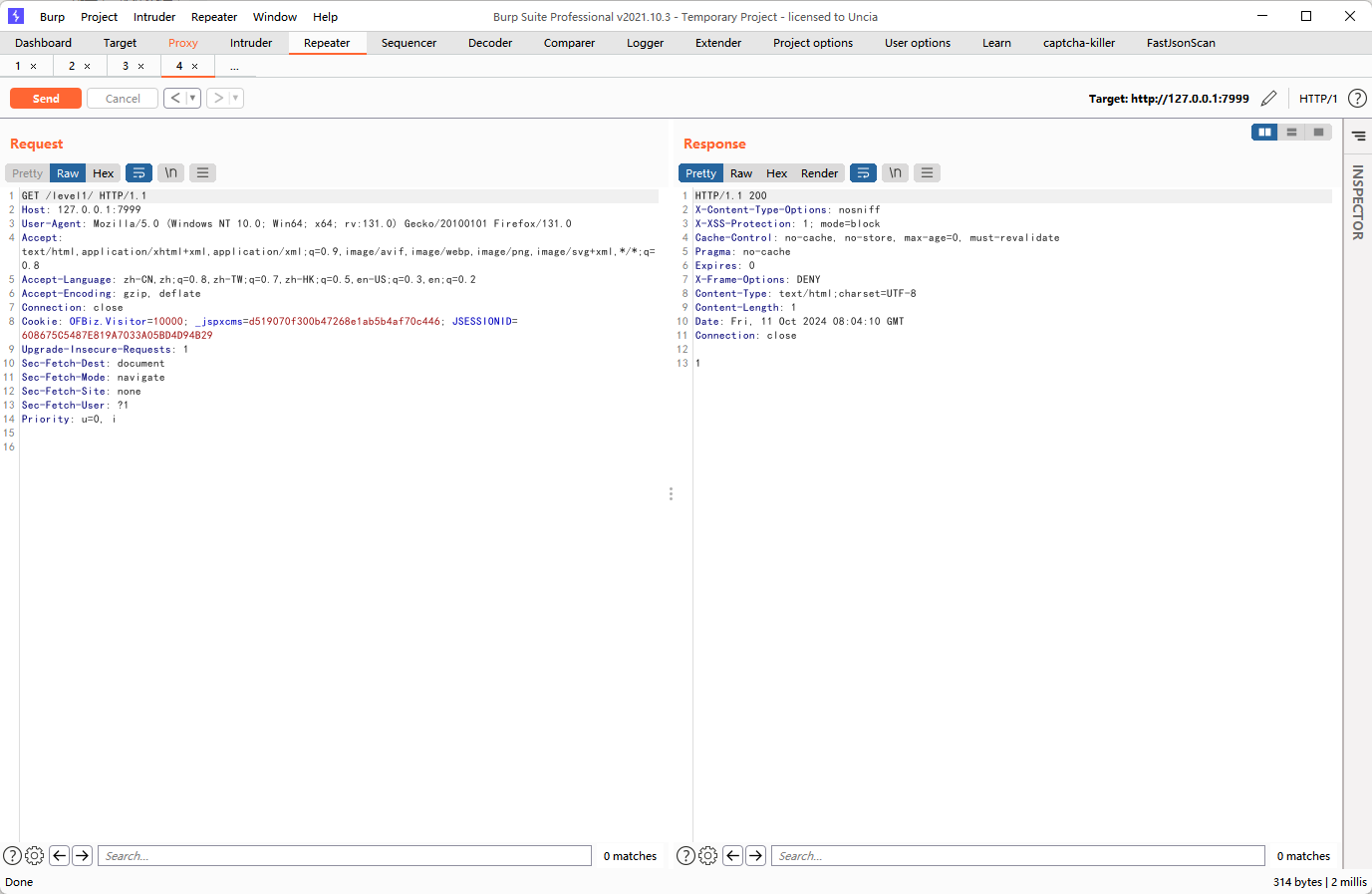Expand the Inspector panel toggle icon

[x=1358, y=136]
